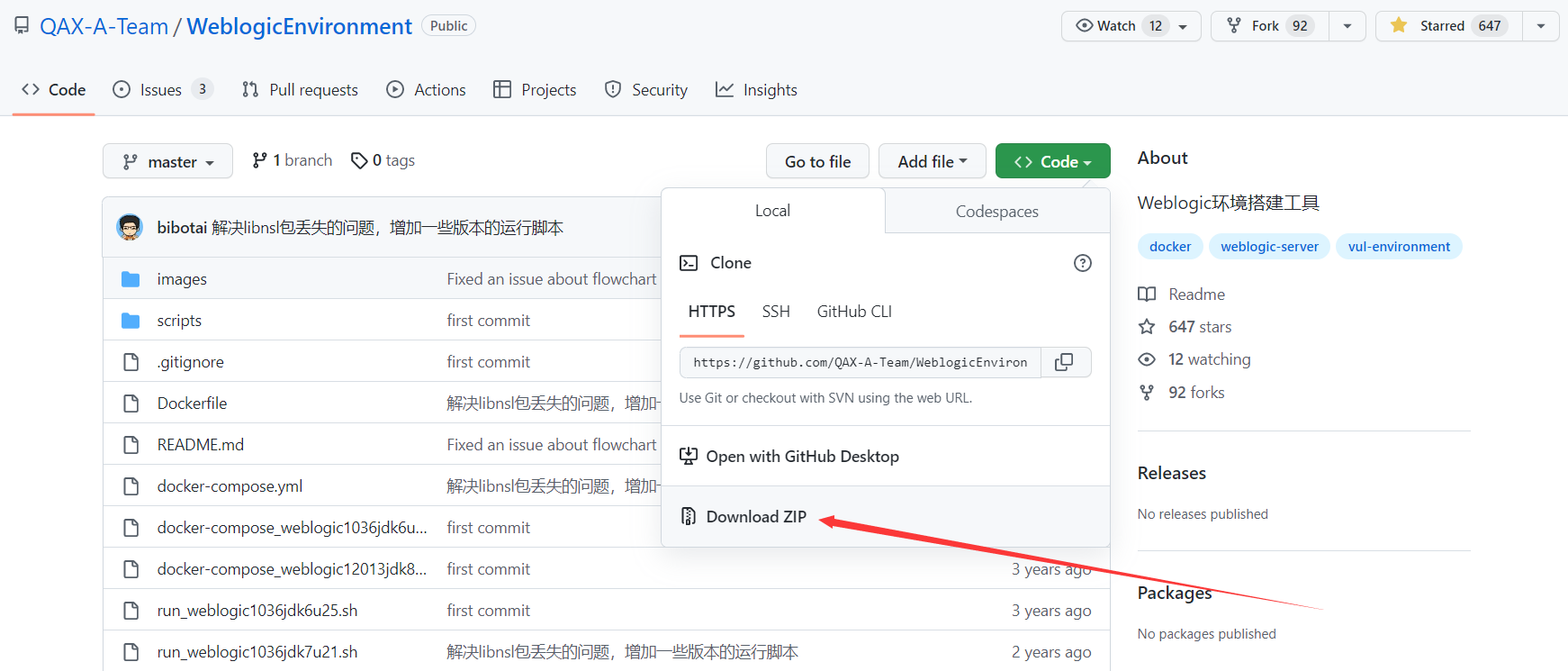
Task: Open the Add file dropdown
Action: (x=933, y=161)
